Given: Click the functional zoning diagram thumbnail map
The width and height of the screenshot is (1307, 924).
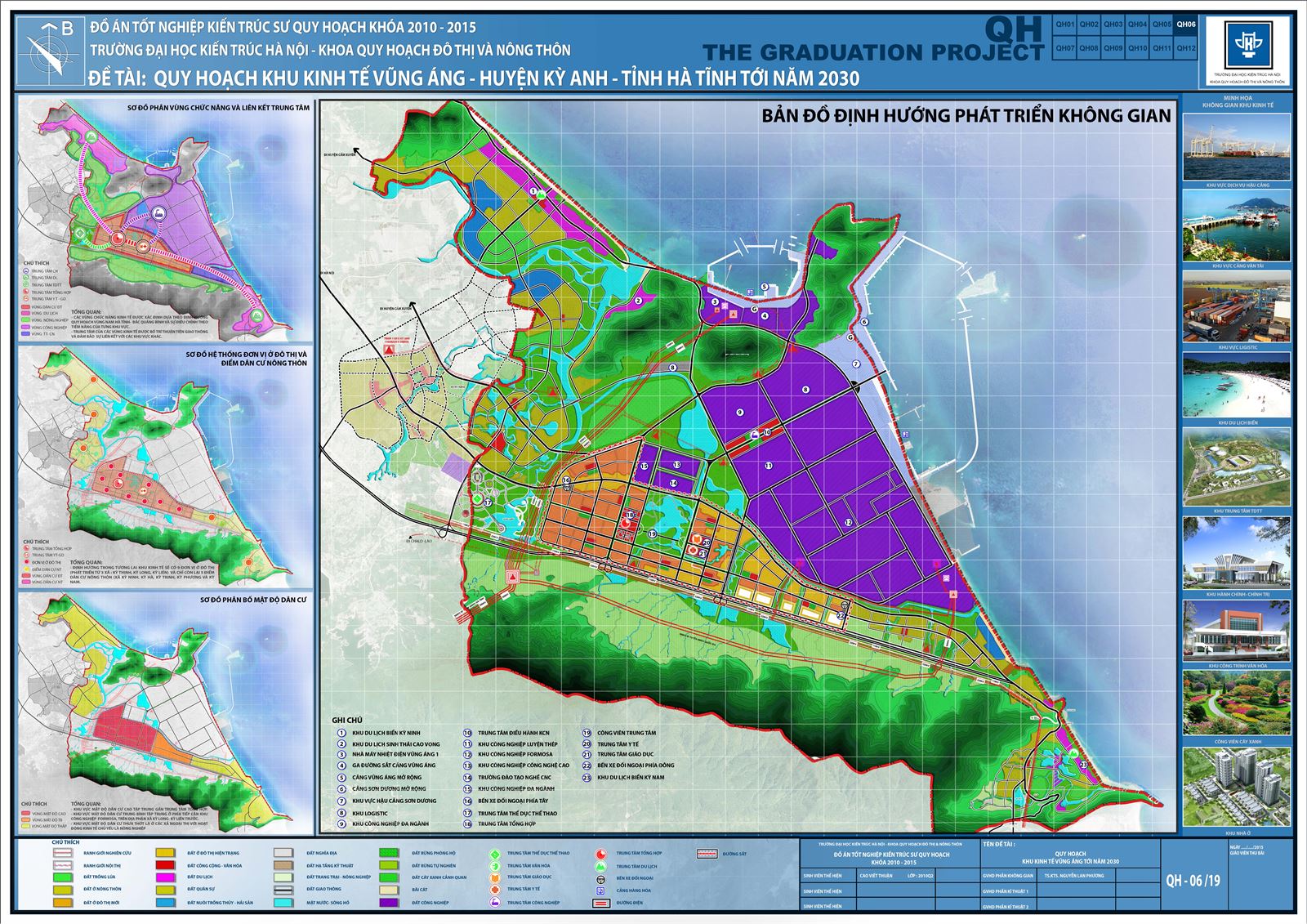Looking at the screenshot, I should coord(164,219).
